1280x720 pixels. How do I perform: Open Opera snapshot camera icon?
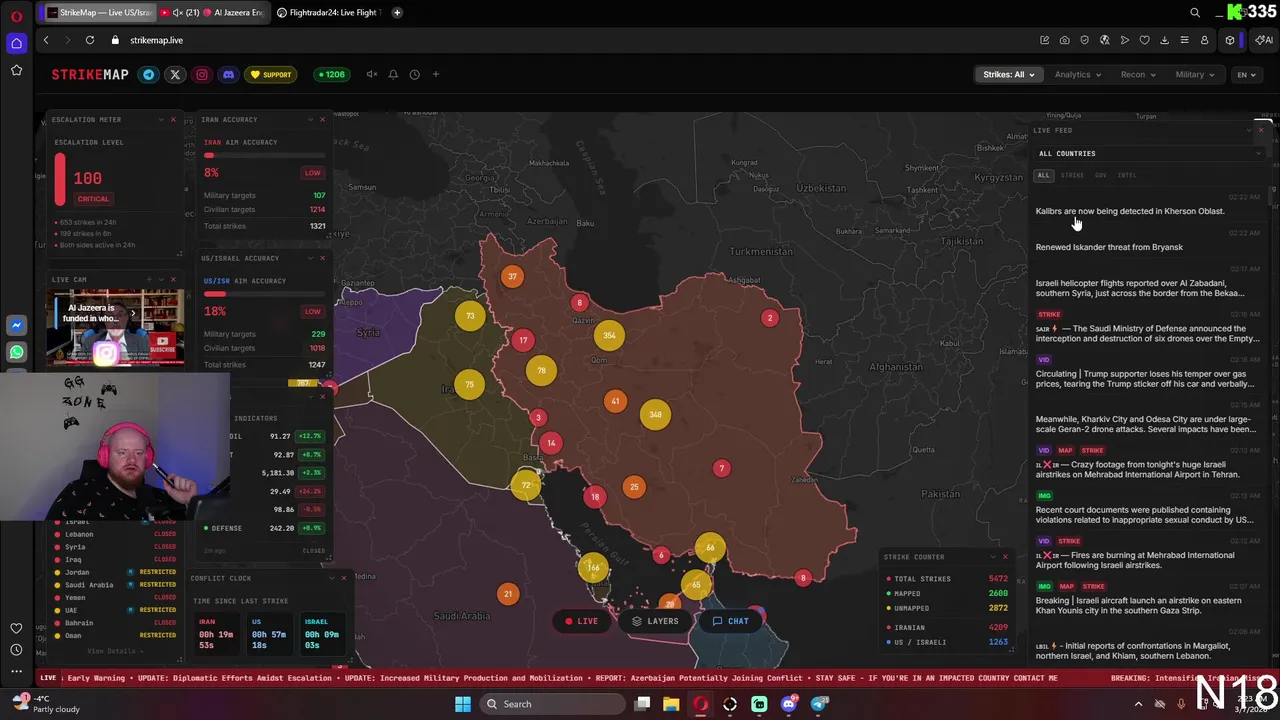tap(1064, 40)
